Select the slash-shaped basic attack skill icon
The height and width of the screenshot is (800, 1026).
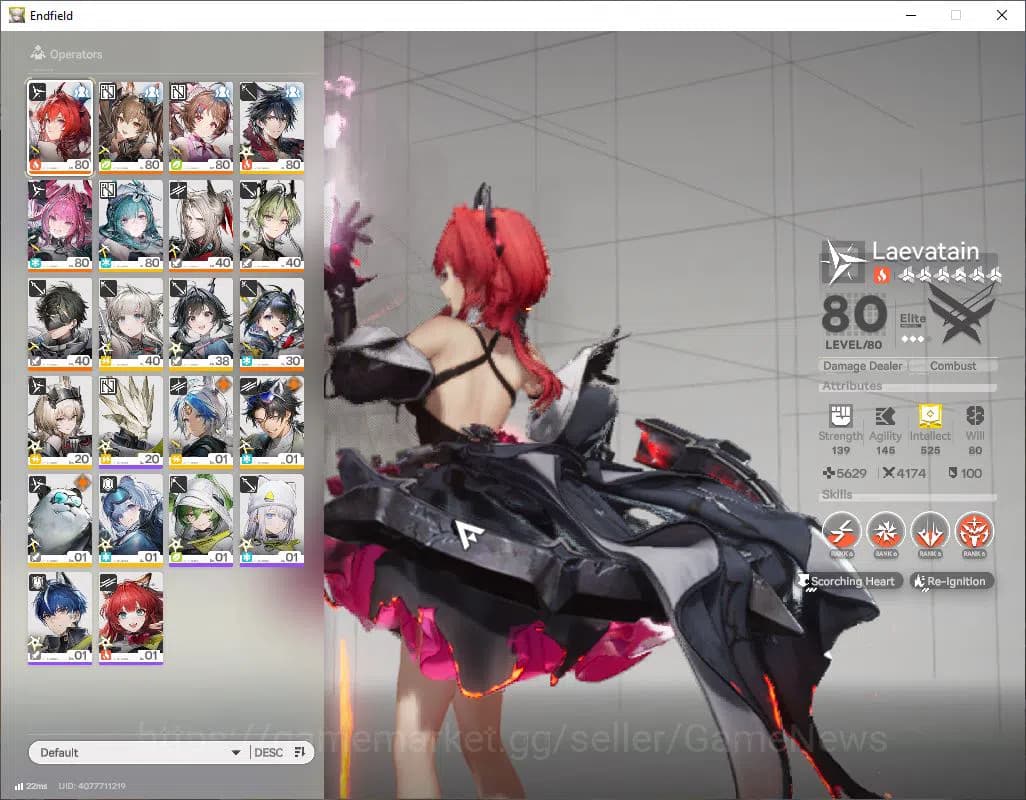tap(841, 530)
